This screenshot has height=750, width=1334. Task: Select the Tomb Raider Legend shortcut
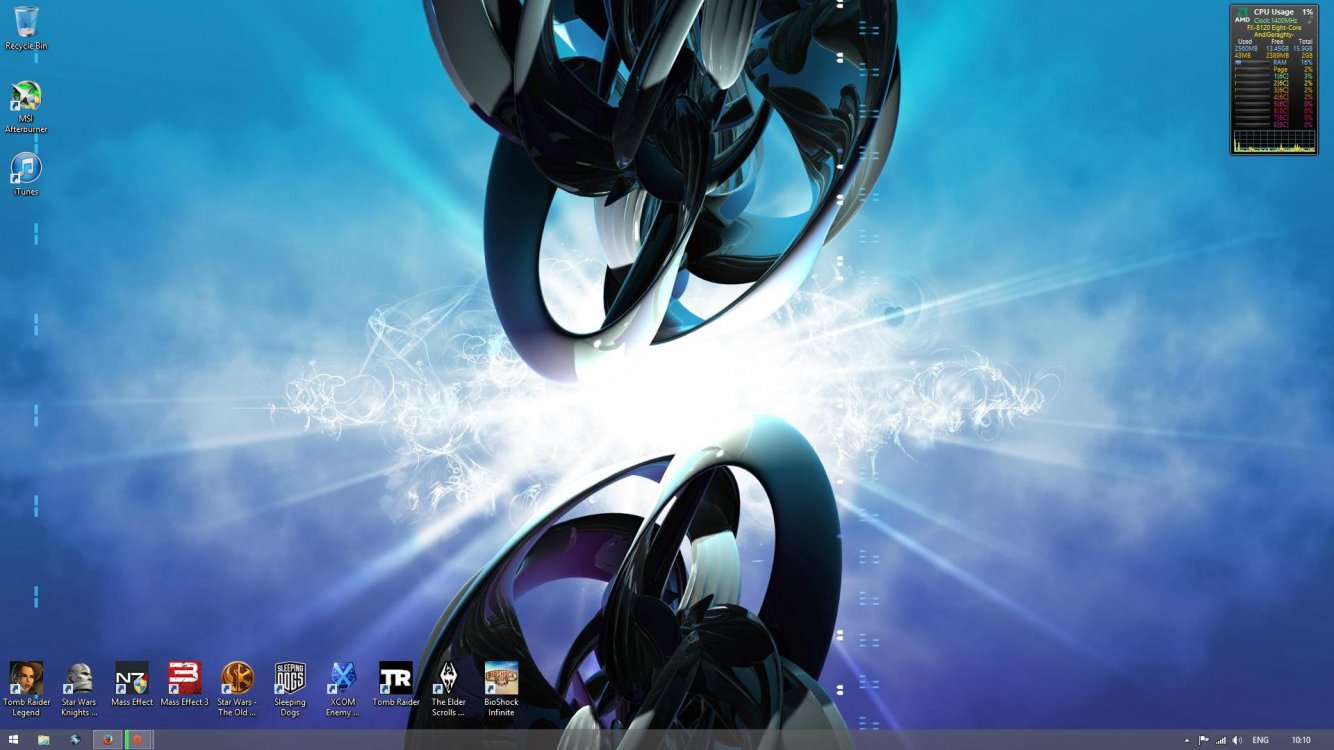26,689
